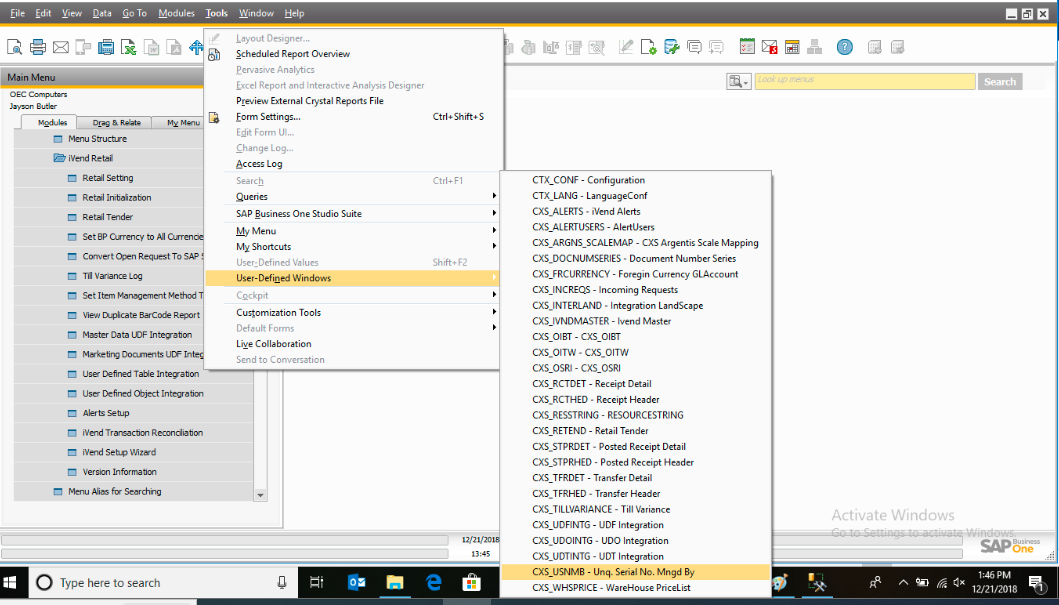Expand User-Defined Windows submenu
Viewport: 1059px width, 605px height.
pyautogui.click(x=353, y=278)
